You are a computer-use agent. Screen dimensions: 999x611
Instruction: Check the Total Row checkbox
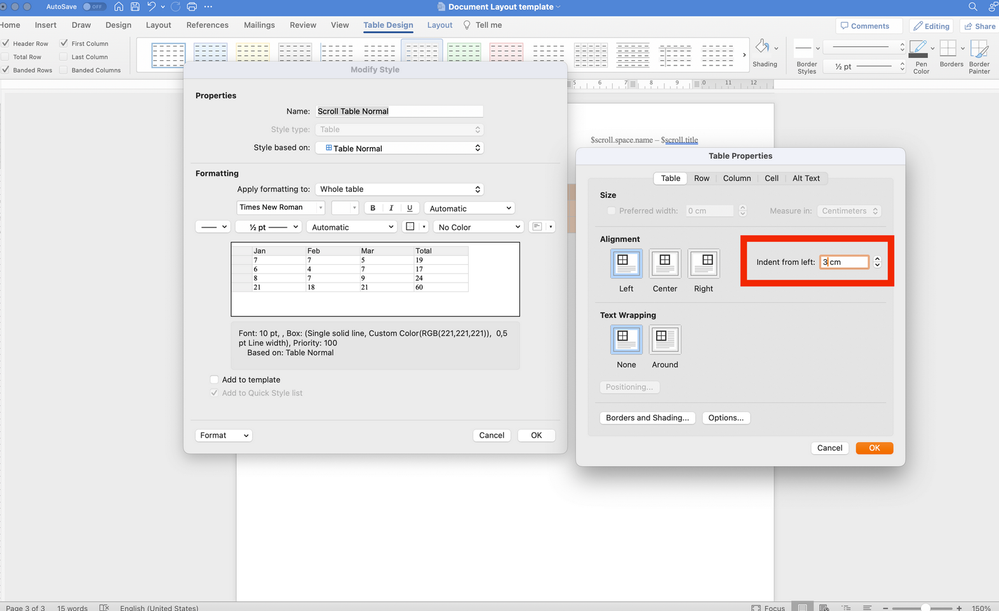[x=5, y=57]
